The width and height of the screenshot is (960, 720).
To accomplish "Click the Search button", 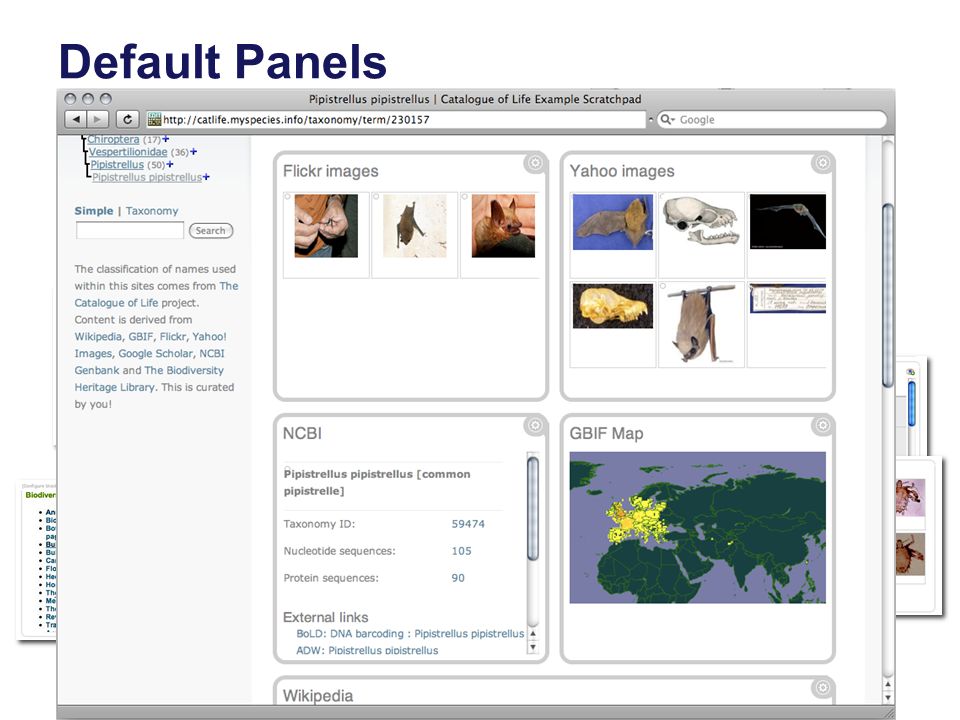I will [211, 230].
